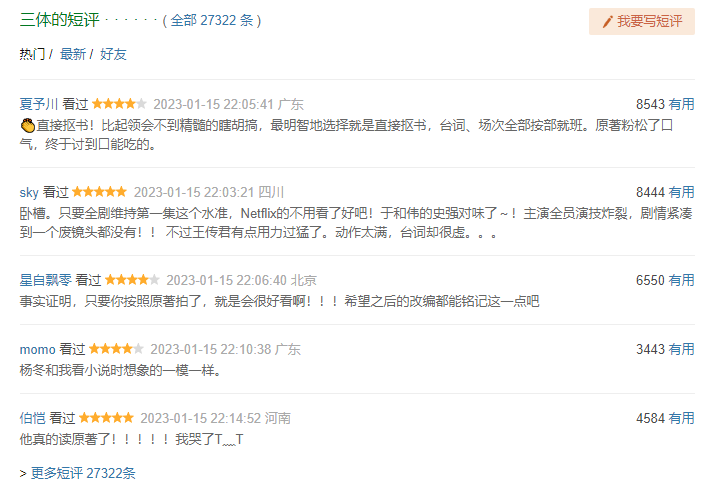Click 星自飘零's four-star rating
The width and height of the screenshot is (702, 482).
click(132, 281)
